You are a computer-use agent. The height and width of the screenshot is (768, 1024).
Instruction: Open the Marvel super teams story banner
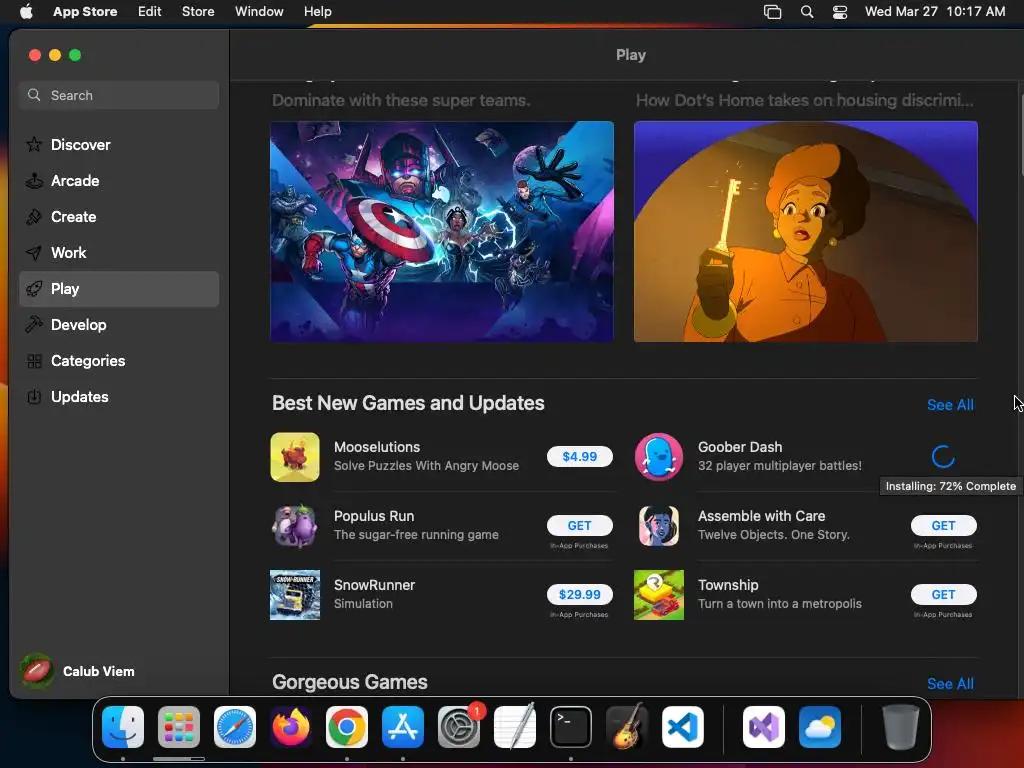pos(442,231)
